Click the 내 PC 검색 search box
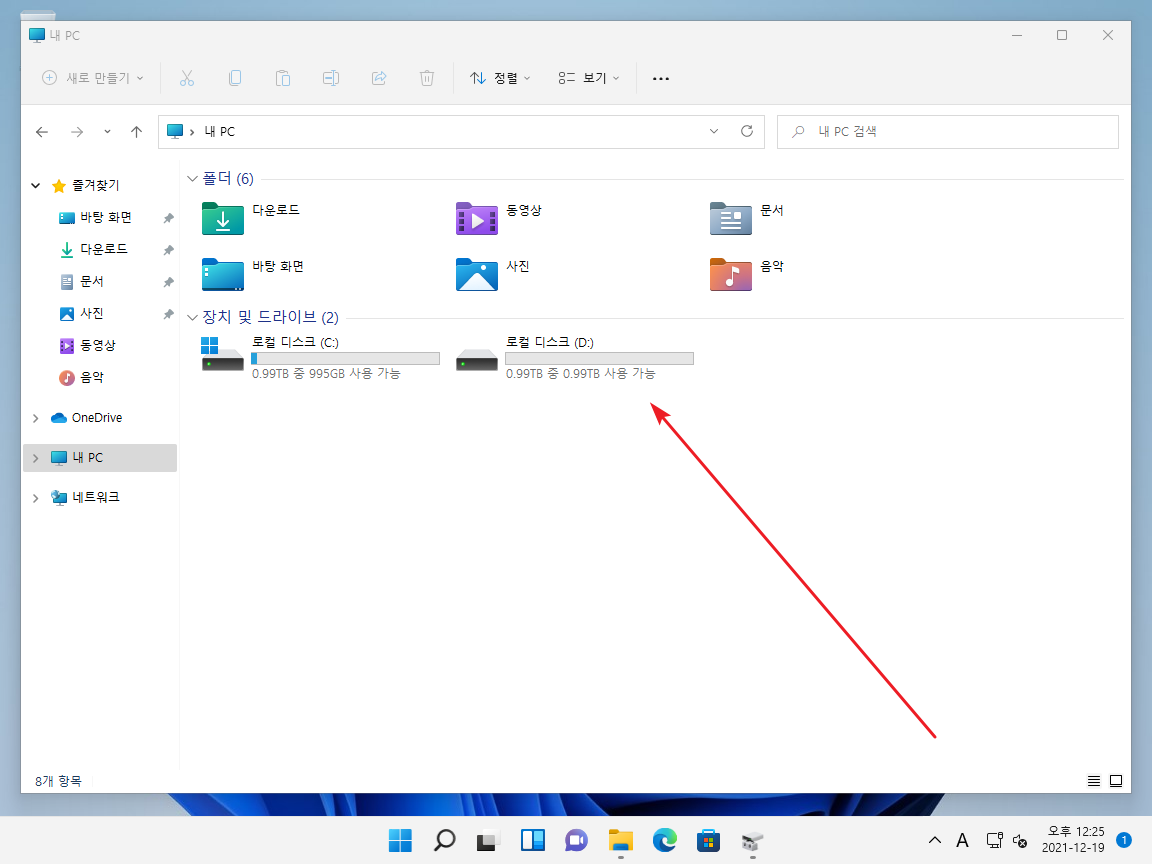 [x=948, y=132]
